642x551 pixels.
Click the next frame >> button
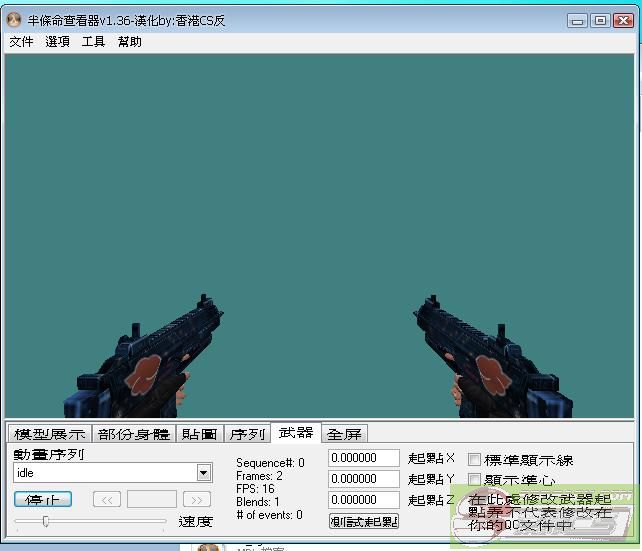click(197, 499)
